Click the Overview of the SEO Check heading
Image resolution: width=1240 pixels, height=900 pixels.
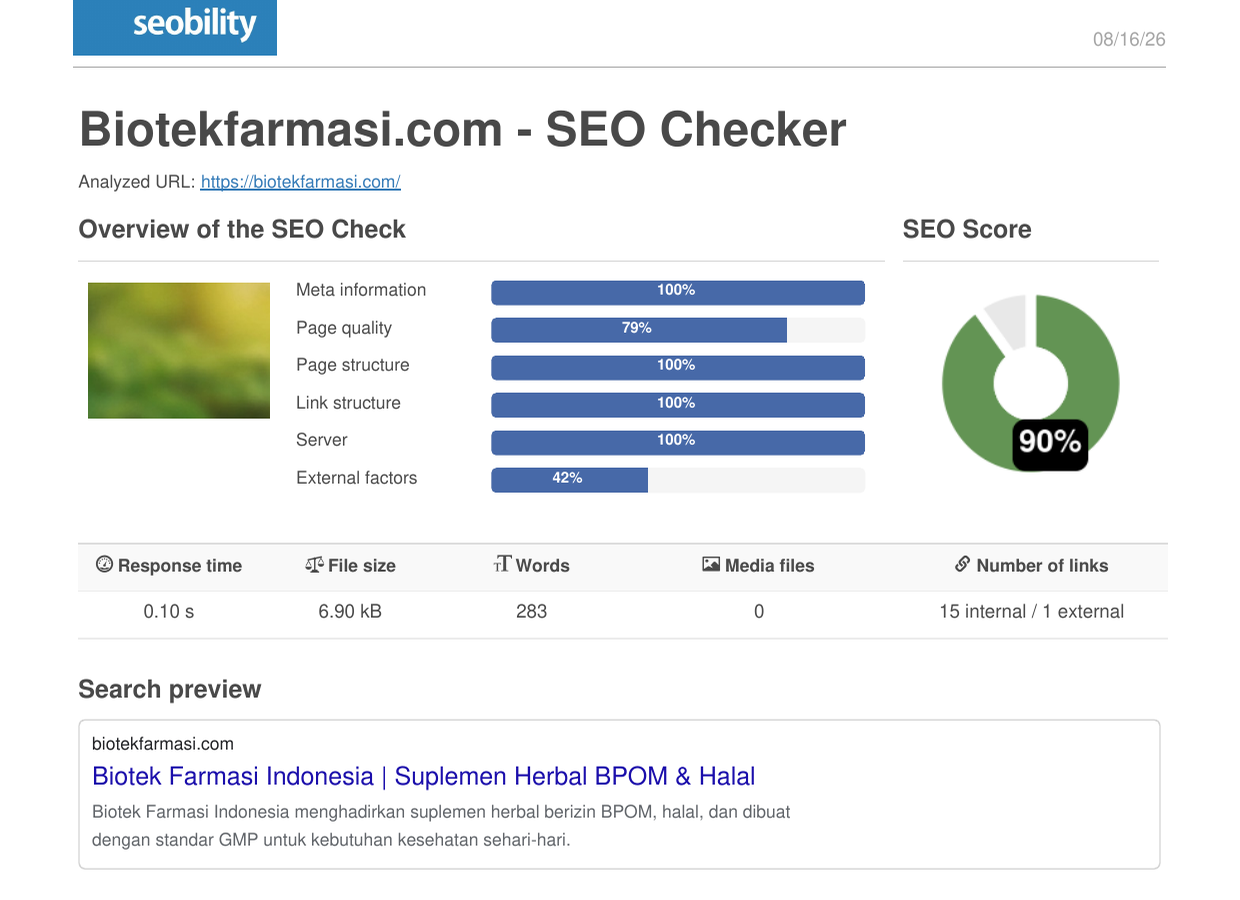(x=242, y=229)
